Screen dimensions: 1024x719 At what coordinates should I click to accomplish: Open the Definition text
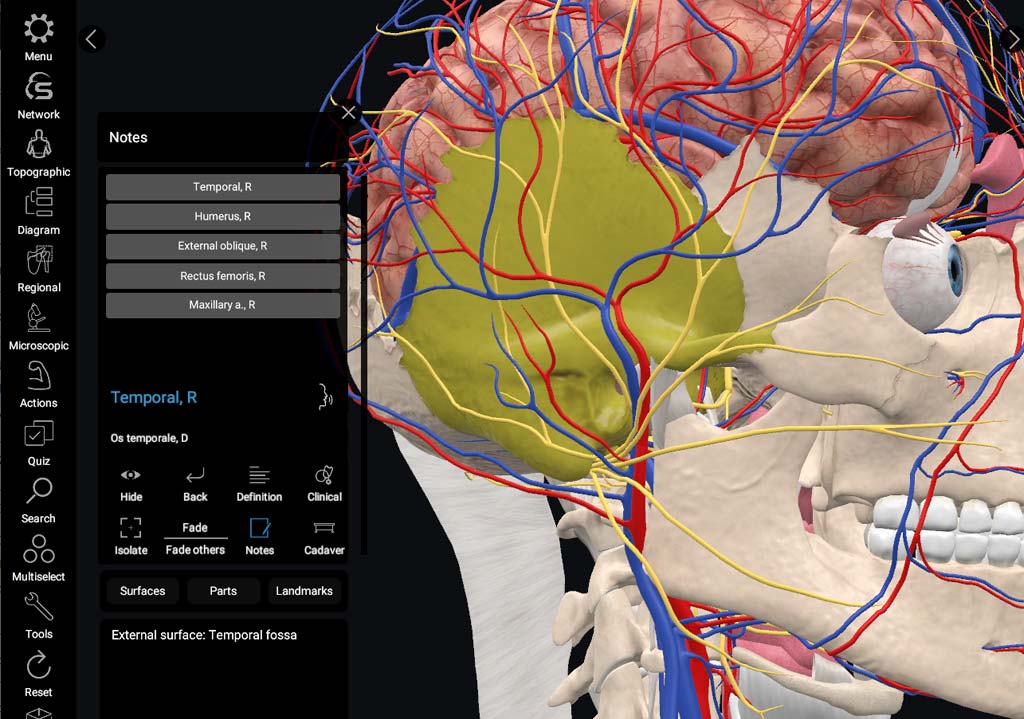click(x=259, y=485)
